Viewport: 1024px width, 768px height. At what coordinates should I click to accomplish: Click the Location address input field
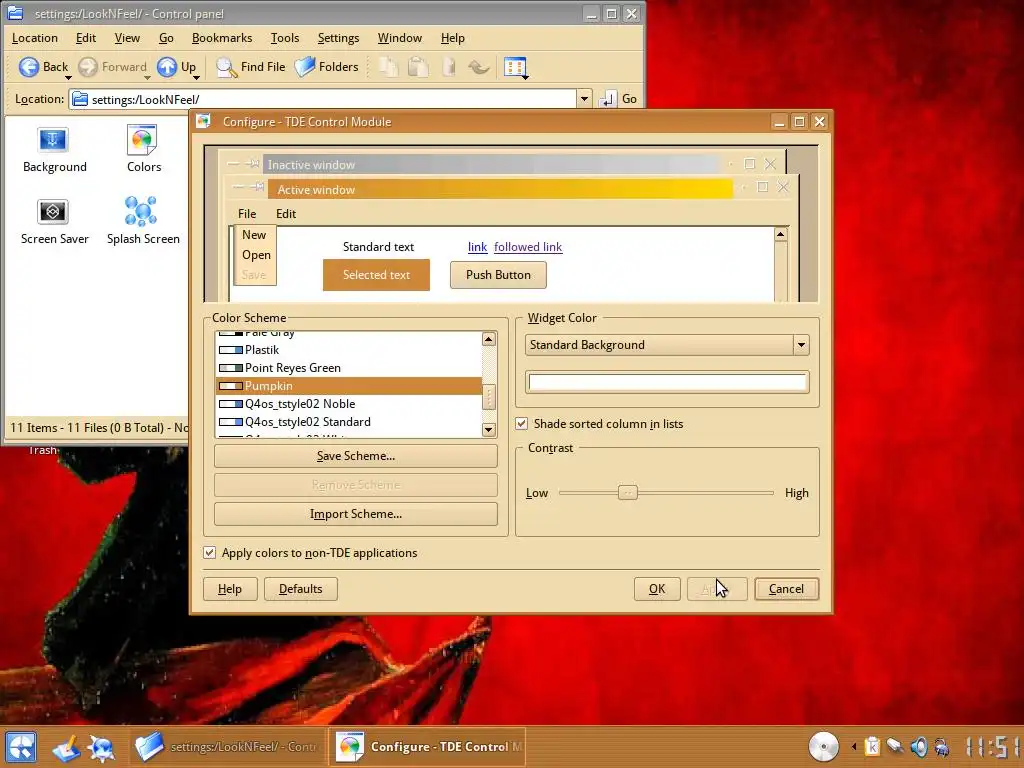click(x=323, y=99)
